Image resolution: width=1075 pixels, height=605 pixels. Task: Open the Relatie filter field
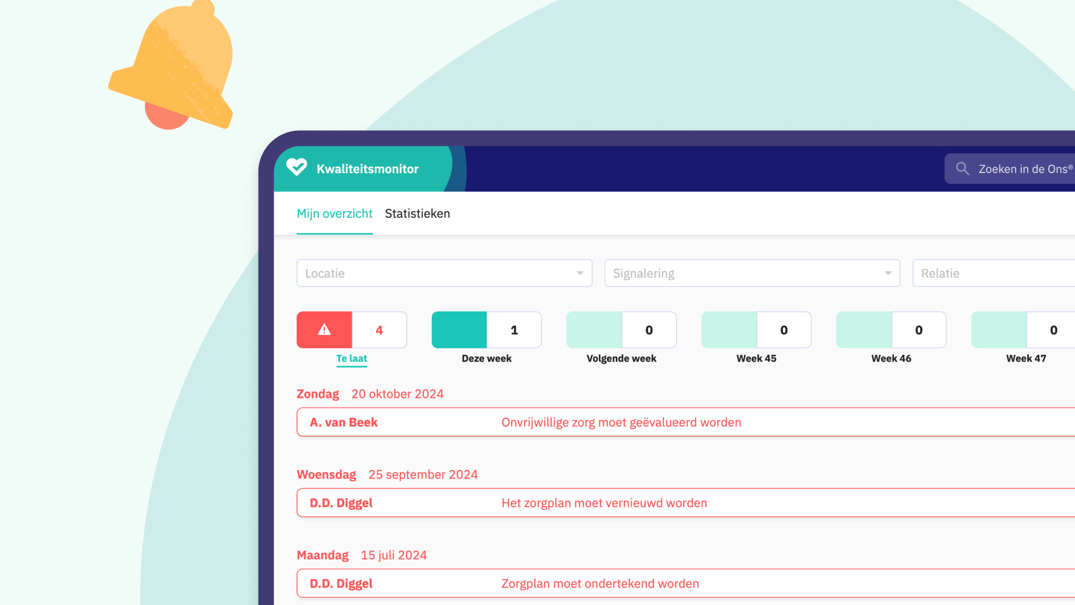992,273
